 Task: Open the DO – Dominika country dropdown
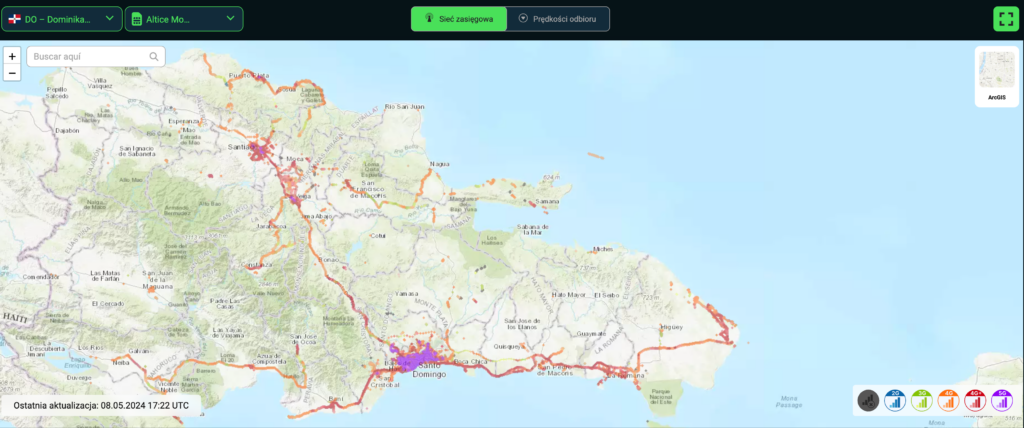point(62,19)
